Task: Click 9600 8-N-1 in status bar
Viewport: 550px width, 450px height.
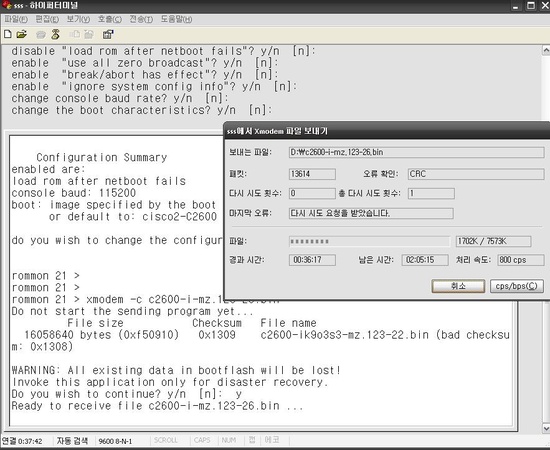Action: (x=115, y=441)
